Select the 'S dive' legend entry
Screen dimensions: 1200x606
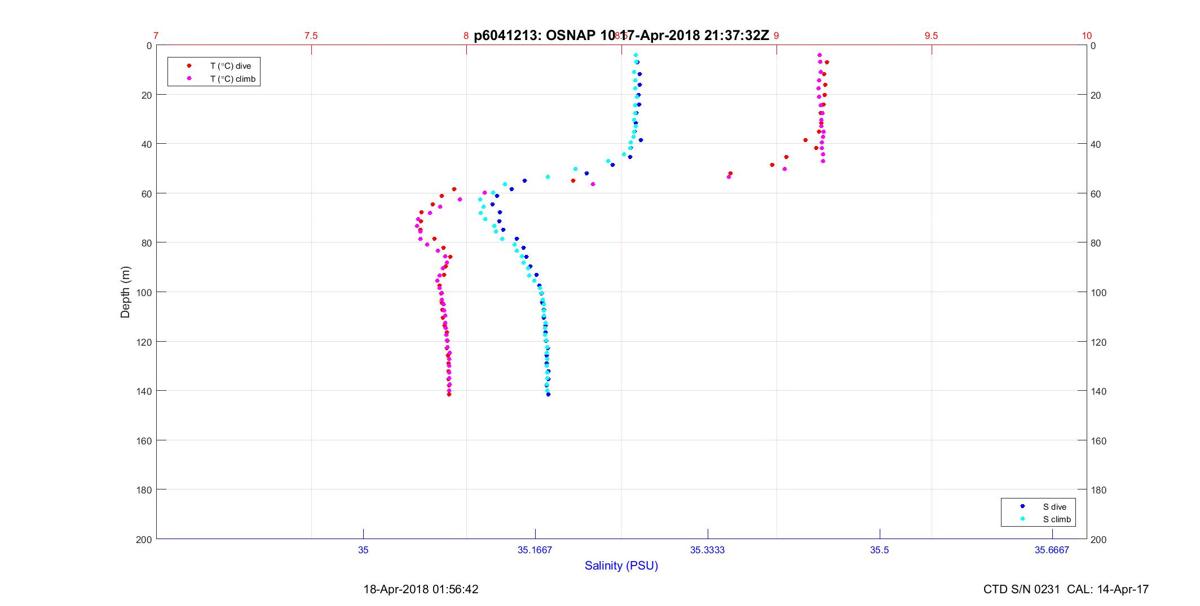click(1055, 507)
